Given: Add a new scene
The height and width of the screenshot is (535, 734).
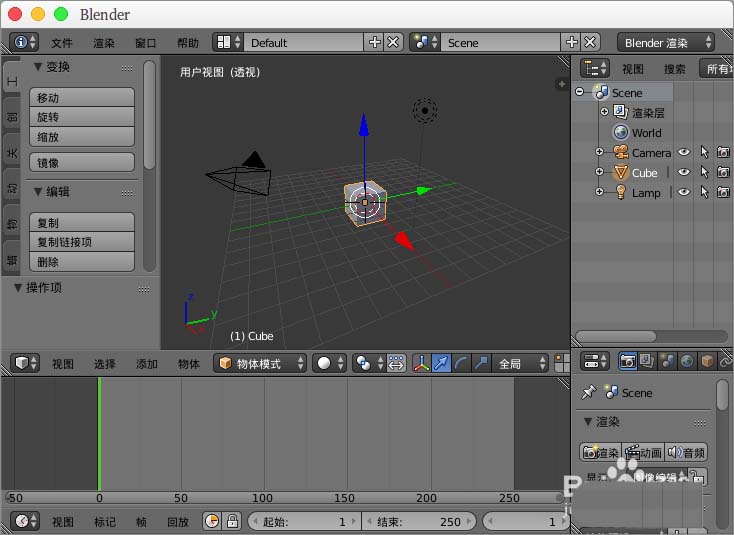Looking at the screenshot, I should pyautogui.click(x=571, y=43).
